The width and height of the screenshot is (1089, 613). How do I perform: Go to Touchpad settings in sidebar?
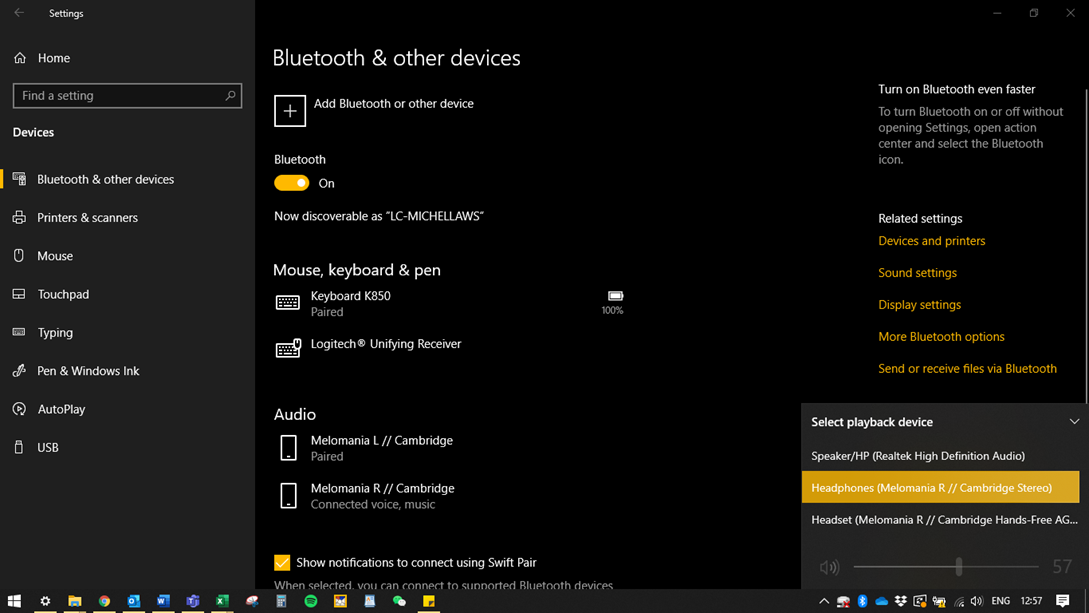click(x=63, y=294)
